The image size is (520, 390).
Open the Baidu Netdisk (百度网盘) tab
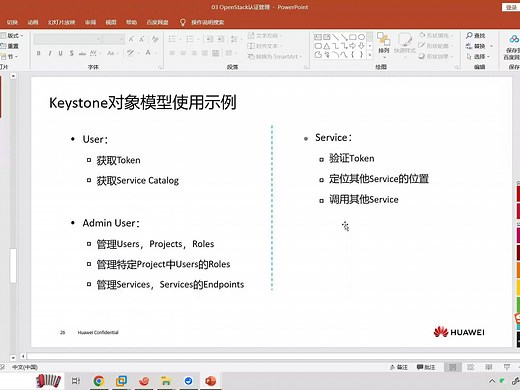[x=157, y=22]
